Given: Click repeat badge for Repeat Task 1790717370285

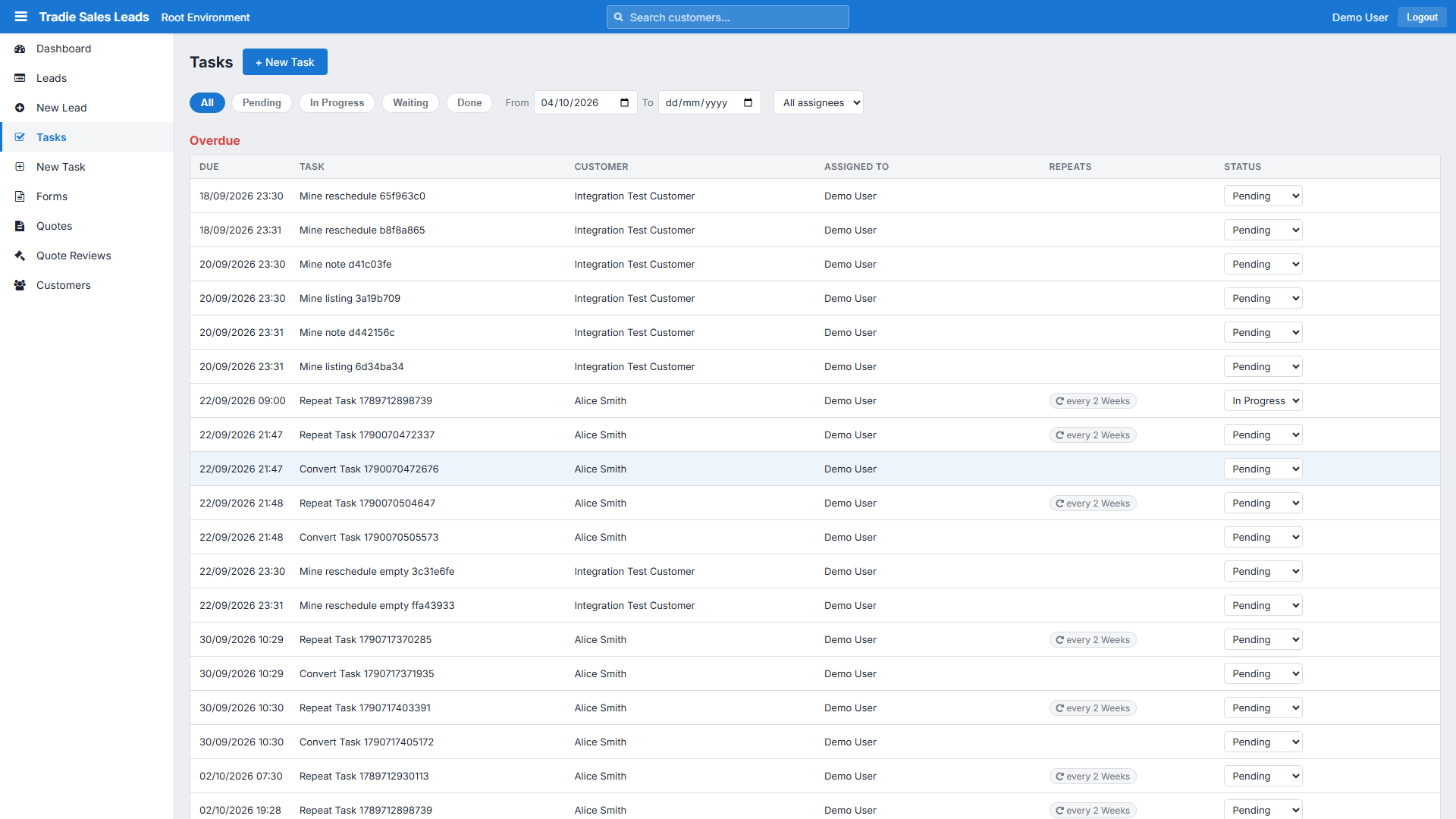Looking at the screenshot, I should pos(1093,640).
